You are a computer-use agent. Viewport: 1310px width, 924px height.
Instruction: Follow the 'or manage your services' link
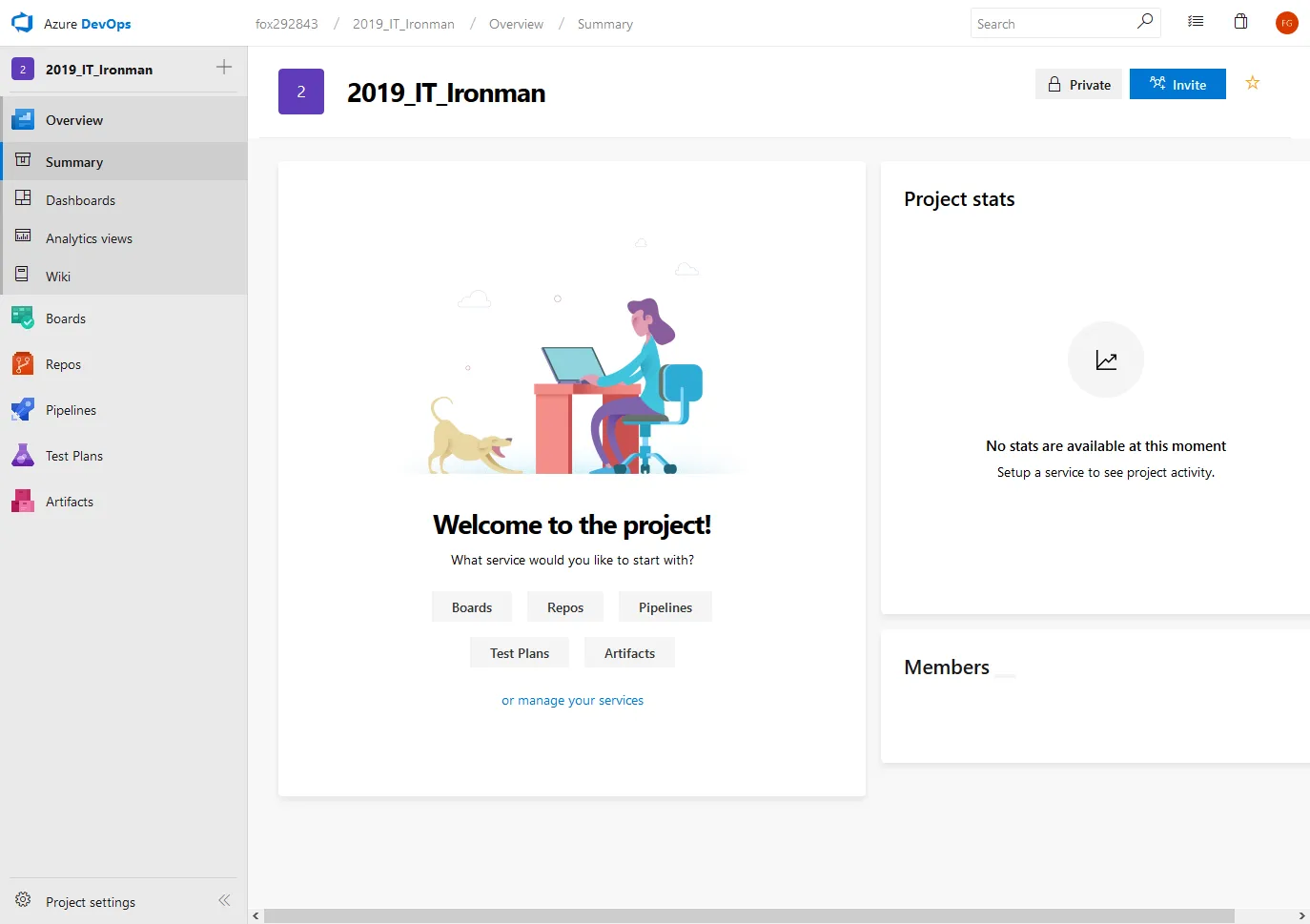(x=572, y=700)
